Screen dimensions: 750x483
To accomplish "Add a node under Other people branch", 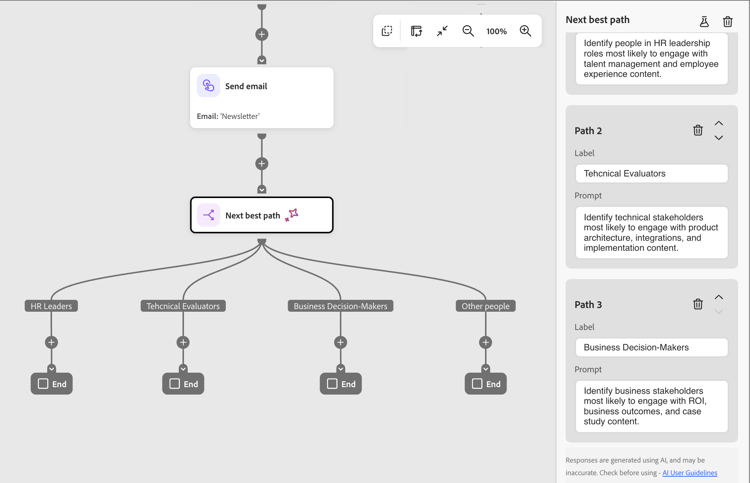I will coord(485,342).
